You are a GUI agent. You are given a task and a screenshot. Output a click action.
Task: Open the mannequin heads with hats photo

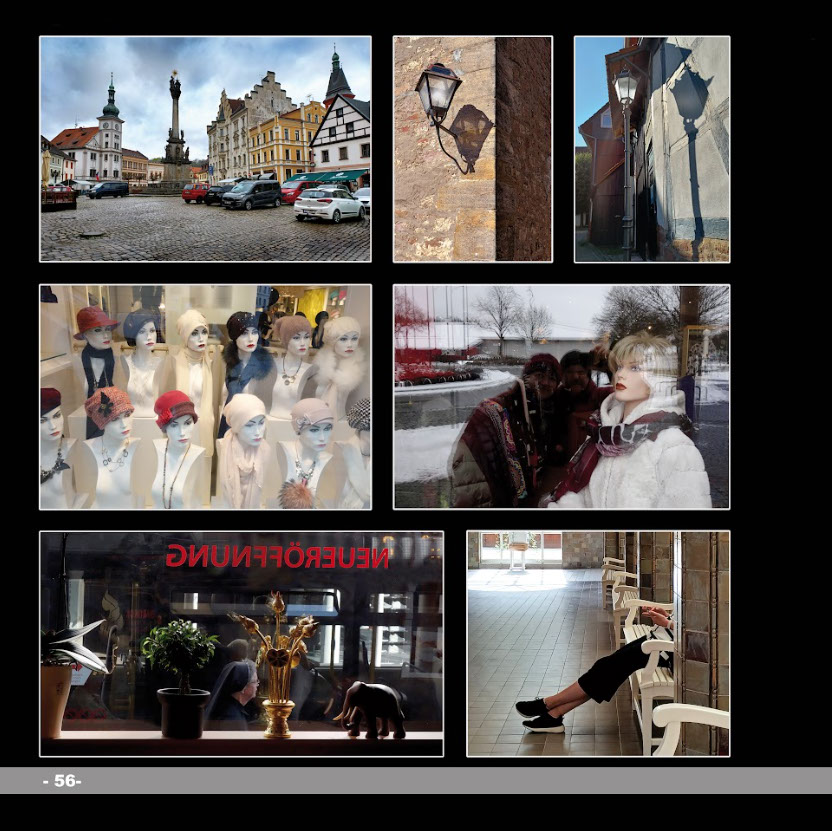pos(205,397)
